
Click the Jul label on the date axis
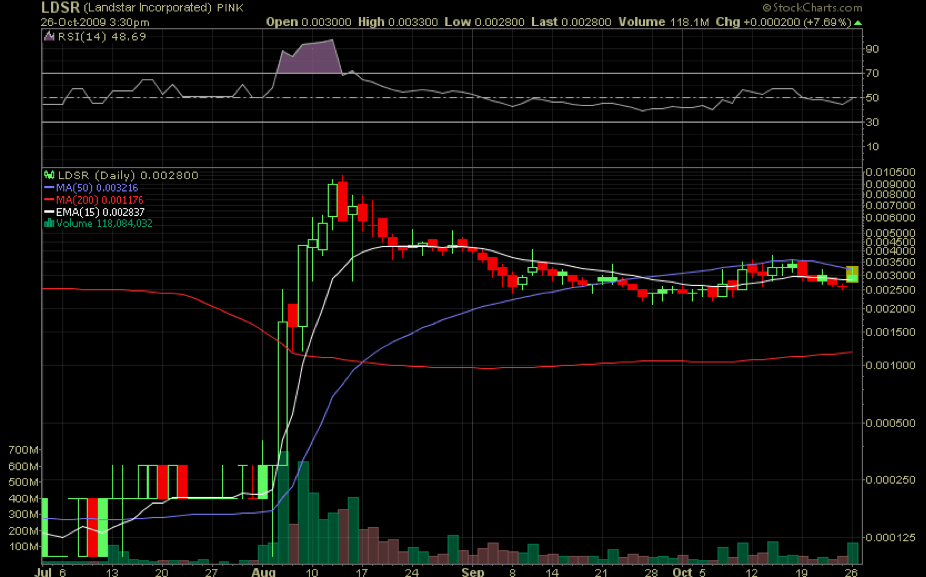pos(43,572)
